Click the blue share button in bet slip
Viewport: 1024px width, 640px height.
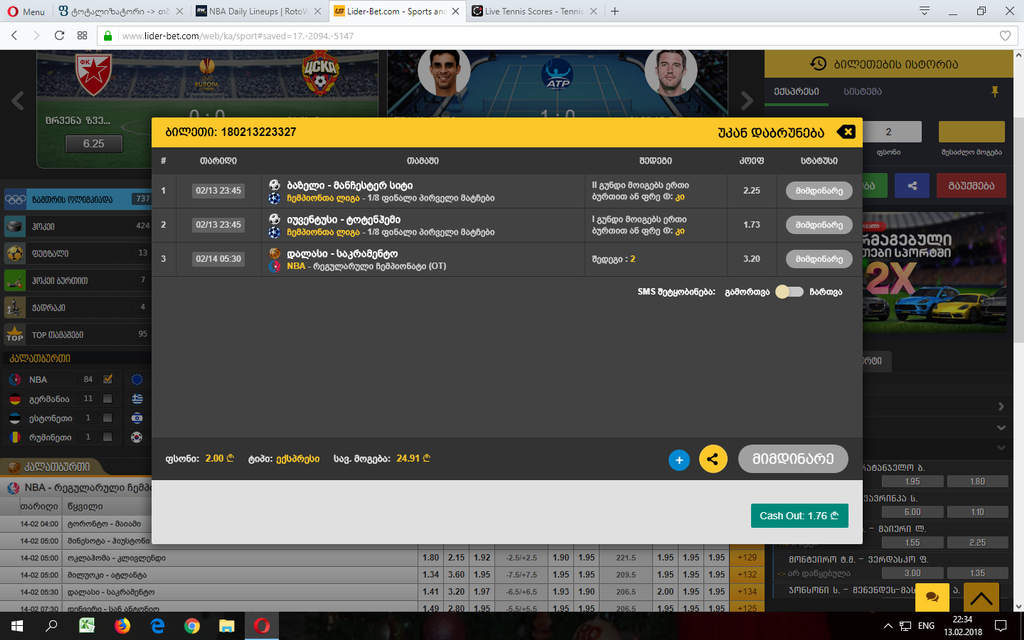912,185
